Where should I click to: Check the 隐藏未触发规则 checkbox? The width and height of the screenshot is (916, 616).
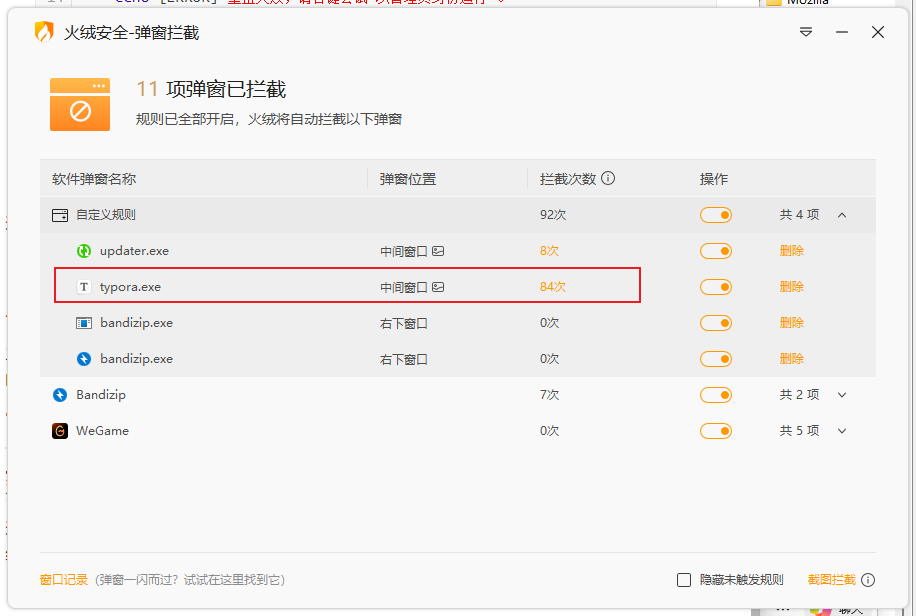[x=684, y=580]
